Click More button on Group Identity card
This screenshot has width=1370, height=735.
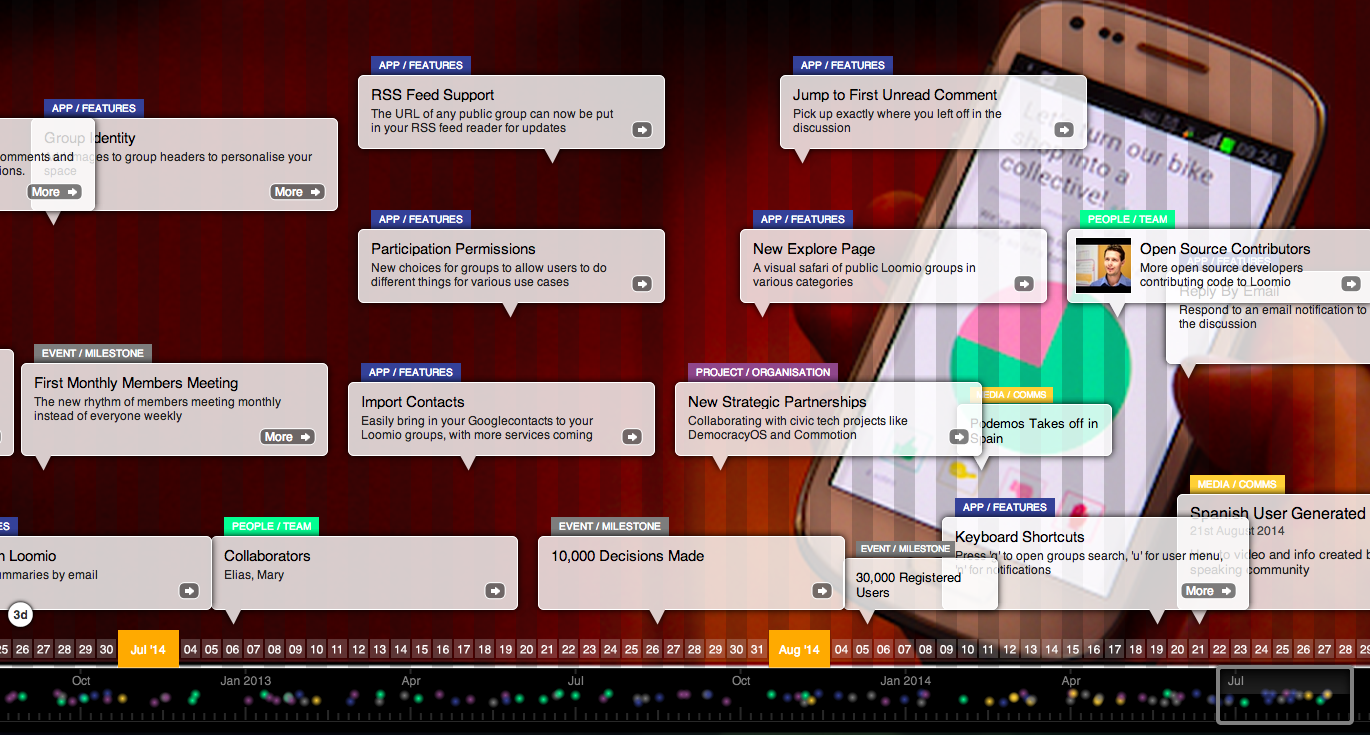coord(297,191)
